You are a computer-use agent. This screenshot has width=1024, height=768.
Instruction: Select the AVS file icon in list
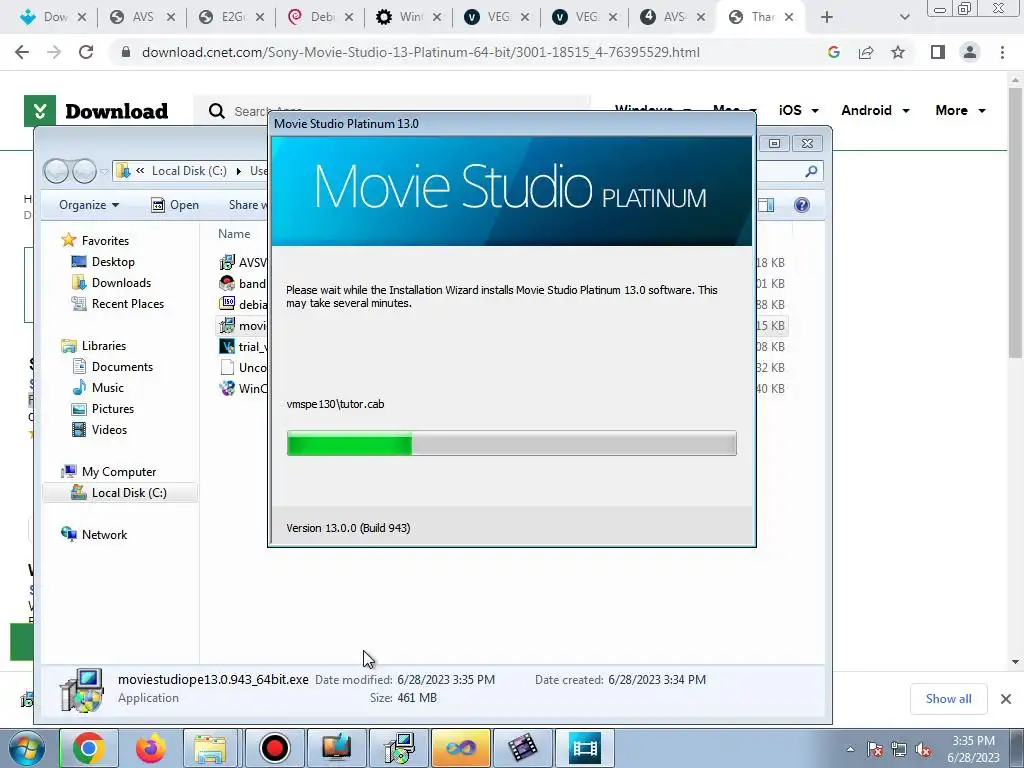pos(227,263)
